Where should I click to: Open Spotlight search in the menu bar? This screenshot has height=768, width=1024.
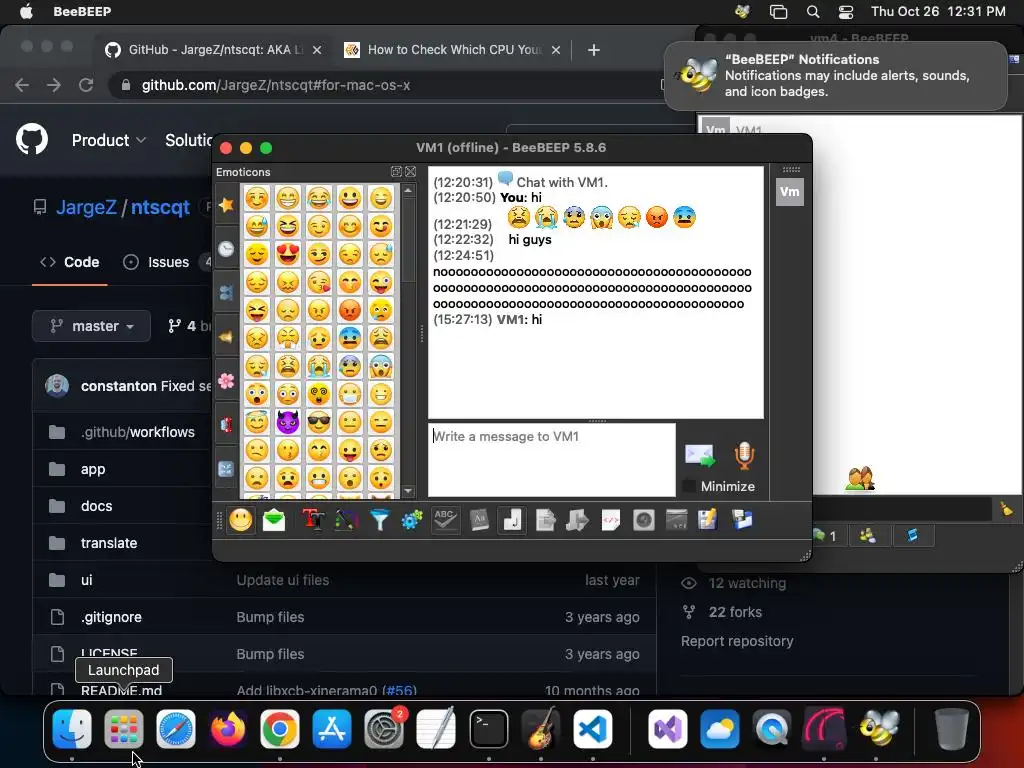tap(812, 12)
